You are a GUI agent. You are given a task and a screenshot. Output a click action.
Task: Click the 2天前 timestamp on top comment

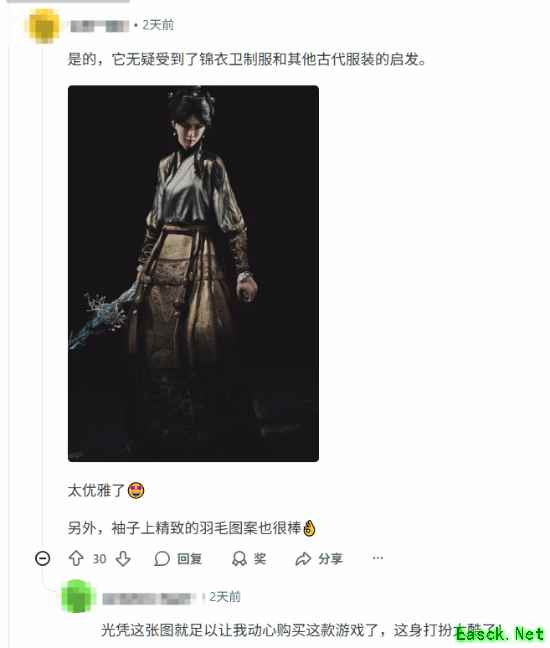tap(158, 25)
